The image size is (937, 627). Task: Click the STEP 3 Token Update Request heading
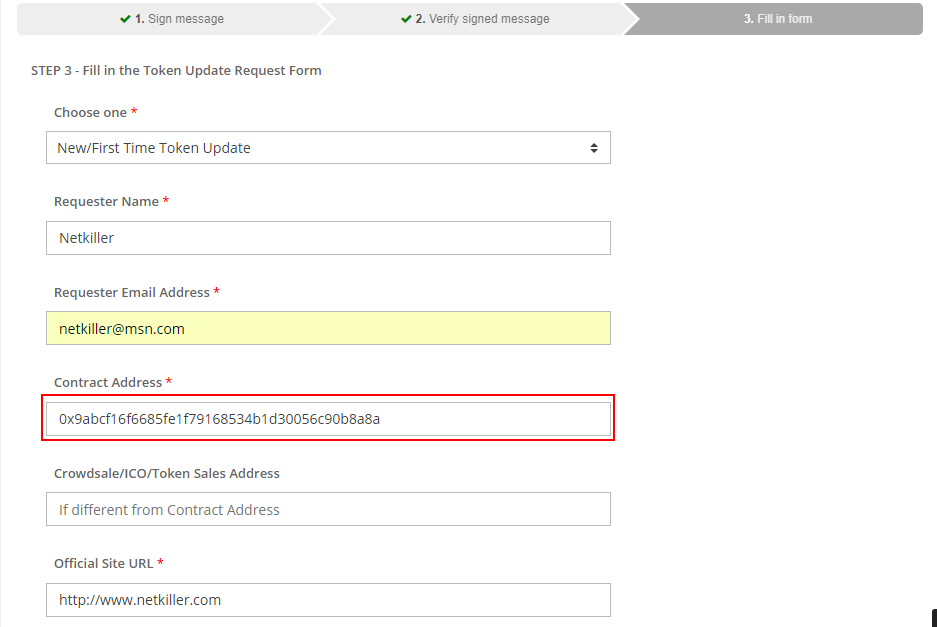176,71
